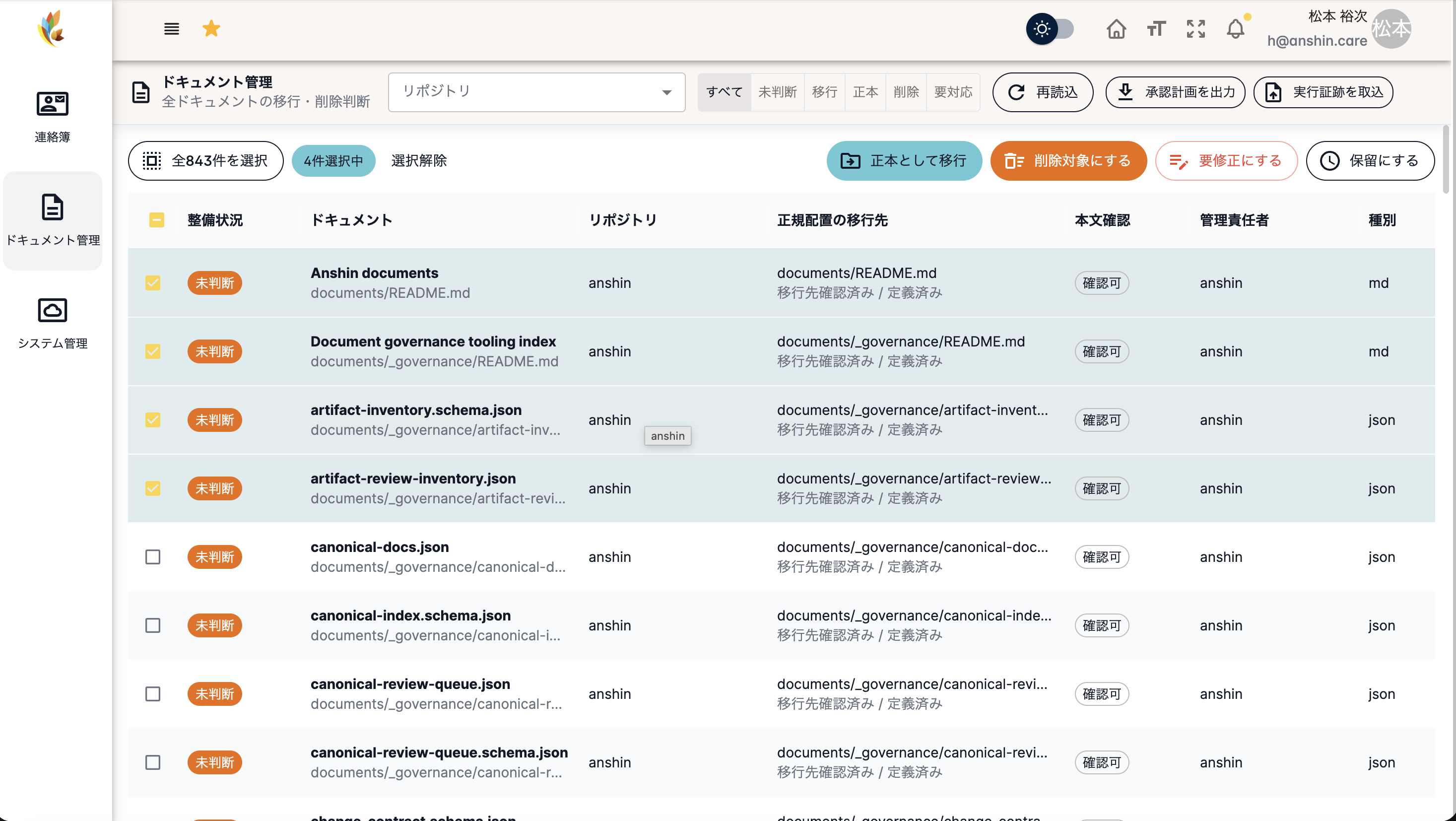
Task: Toggle the light/dark theme switch
Action: (1050, 29)
